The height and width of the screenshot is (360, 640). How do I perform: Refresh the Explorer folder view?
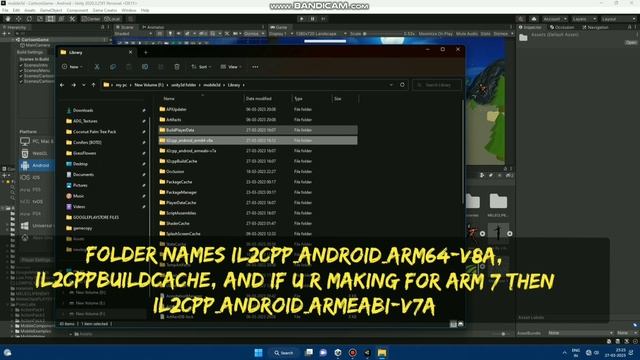point(402,85)
